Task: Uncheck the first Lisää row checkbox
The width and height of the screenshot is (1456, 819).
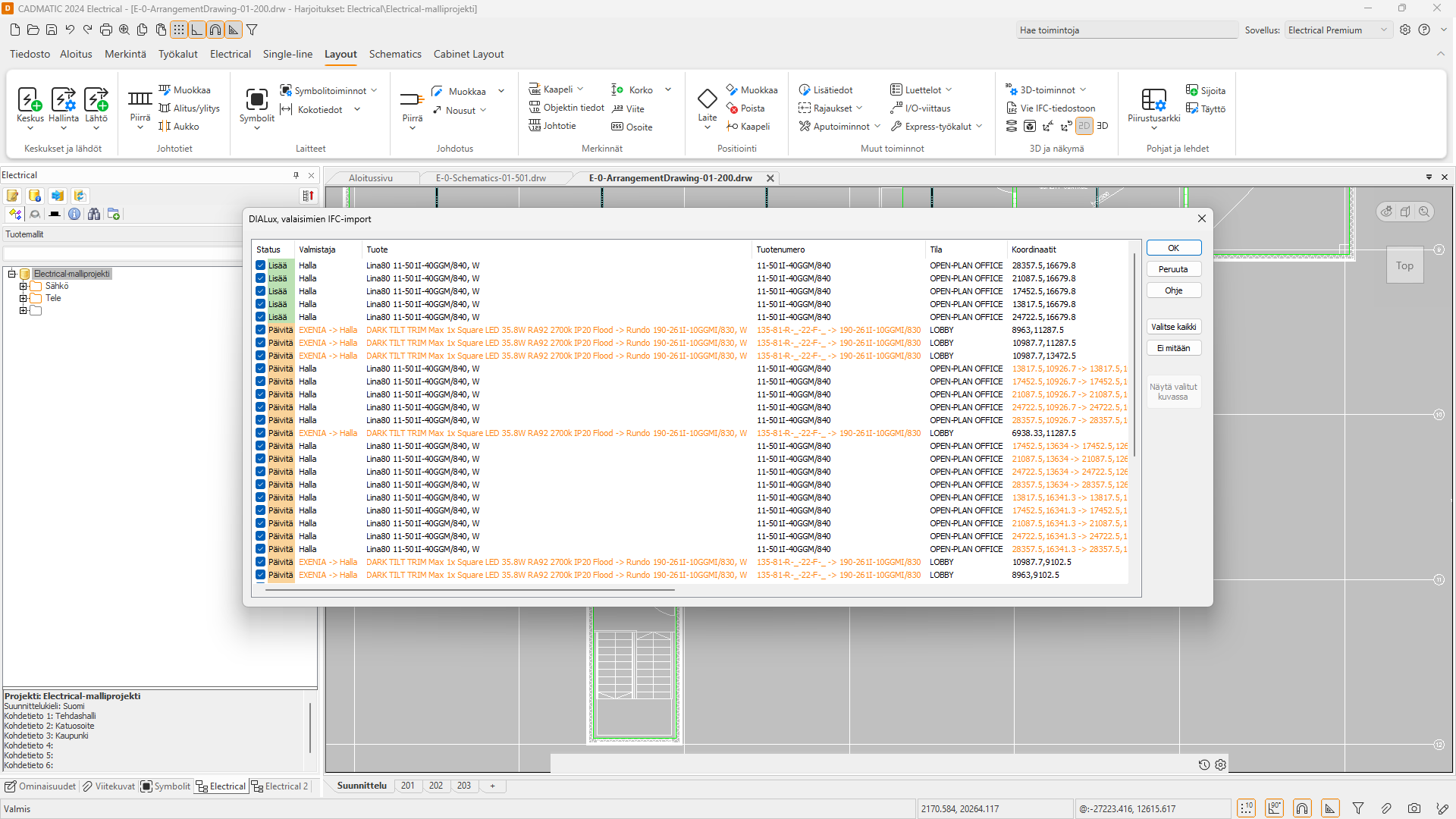Action: tap(260, 265)
